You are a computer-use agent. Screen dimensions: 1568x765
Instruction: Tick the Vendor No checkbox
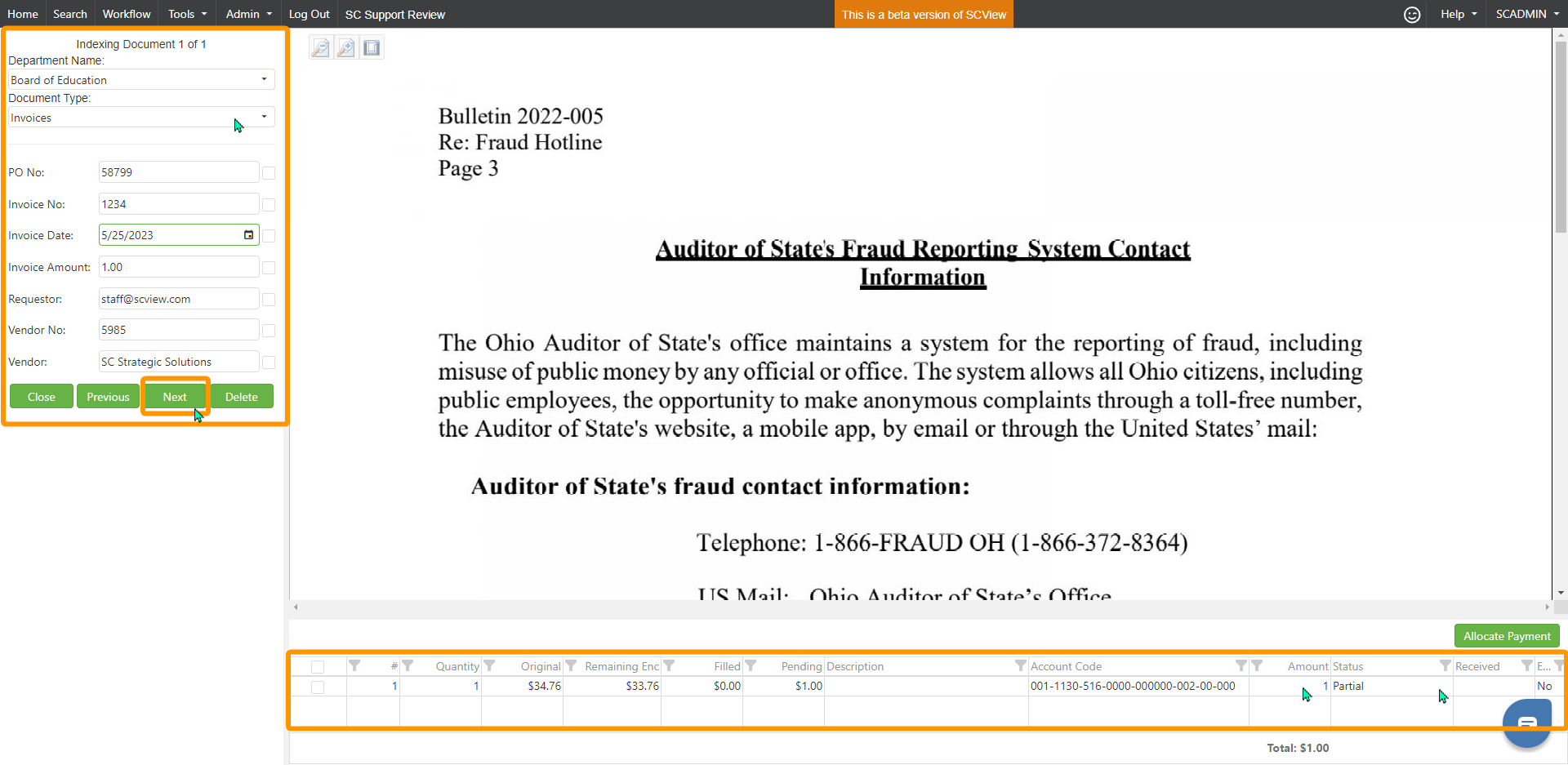(269, 331)
